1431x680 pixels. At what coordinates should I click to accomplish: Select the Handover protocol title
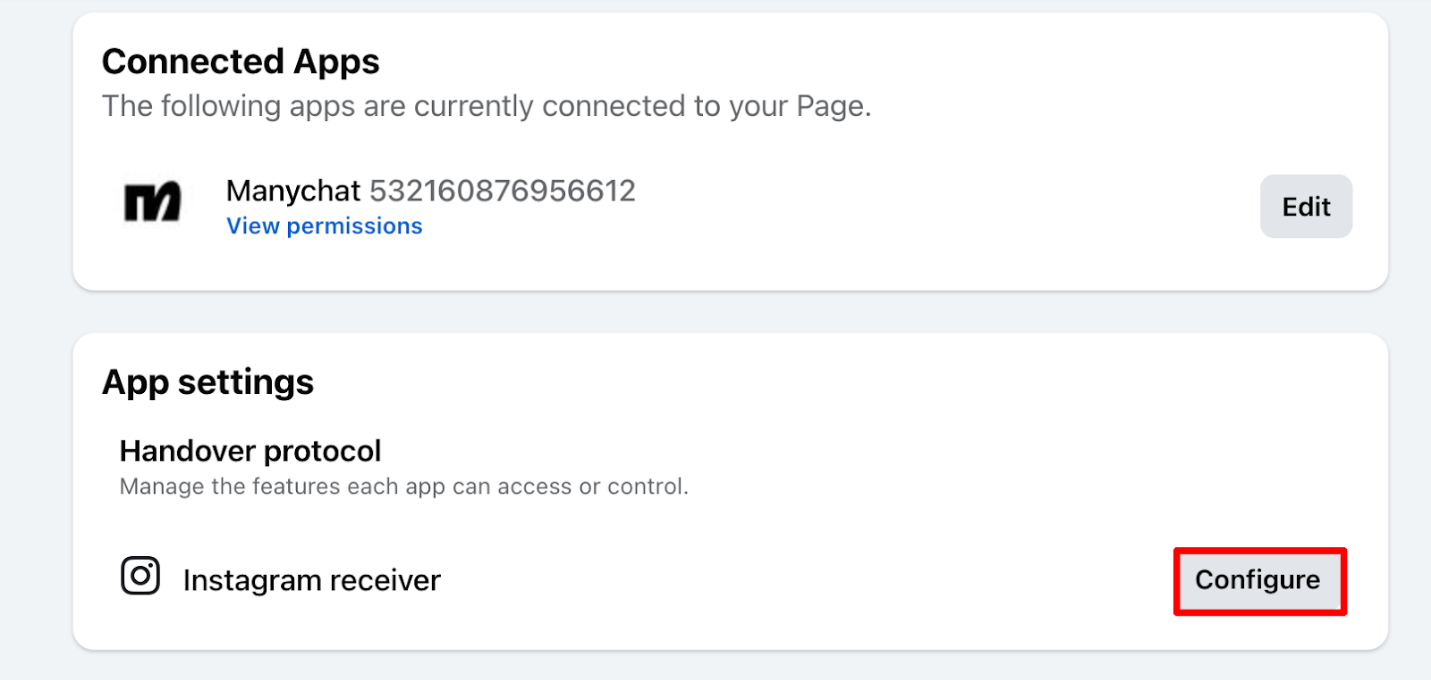tap(250, 451)
